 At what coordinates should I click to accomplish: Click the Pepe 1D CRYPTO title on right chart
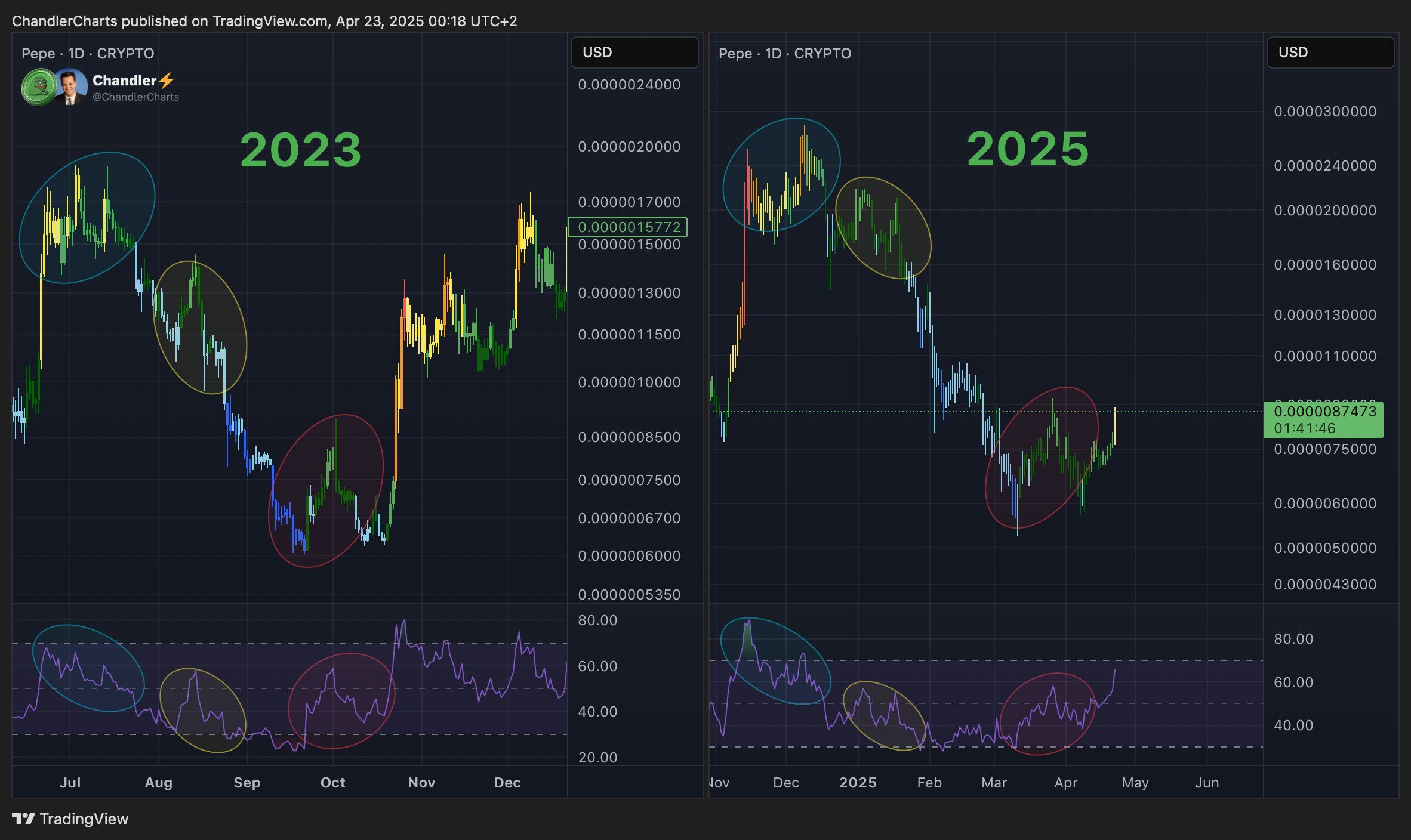(785, 54)
